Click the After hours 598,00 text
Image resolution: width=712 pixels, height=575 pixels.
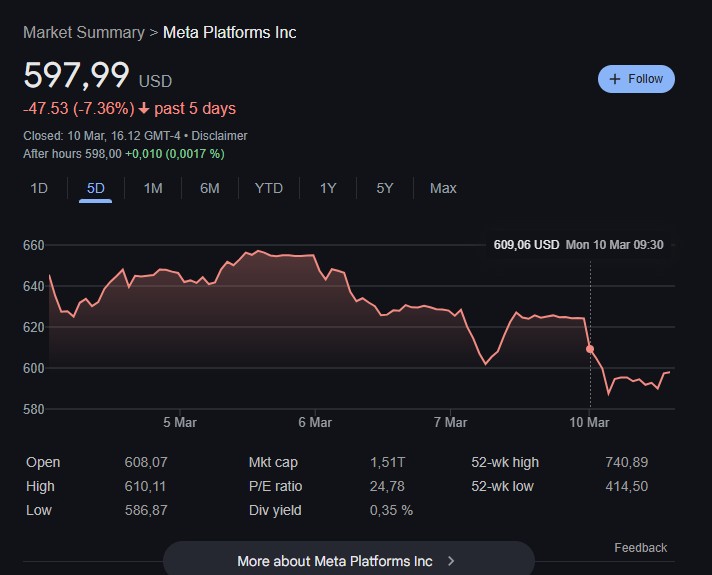tap(72, 154)
